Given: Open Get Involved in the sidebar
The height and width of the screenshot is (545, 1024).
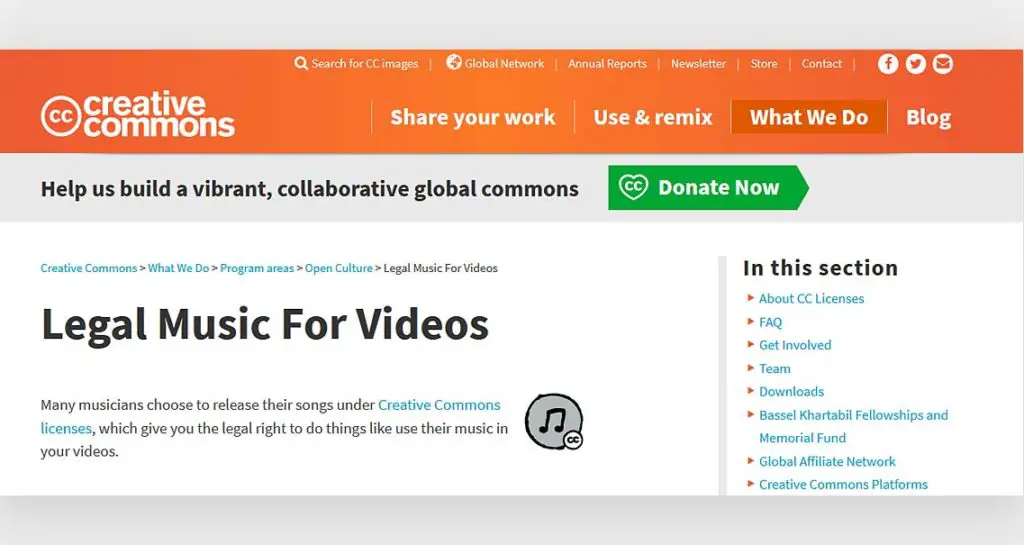Looking at the screenshot, I should tap(795, 345).
